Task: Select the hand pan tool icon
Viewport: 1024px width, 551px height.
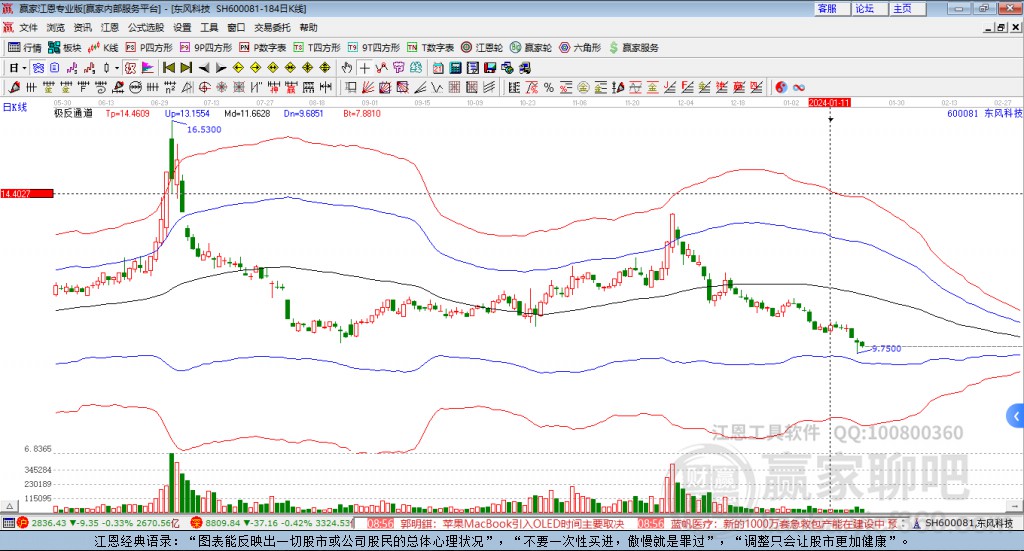Action: click(347, 68)
